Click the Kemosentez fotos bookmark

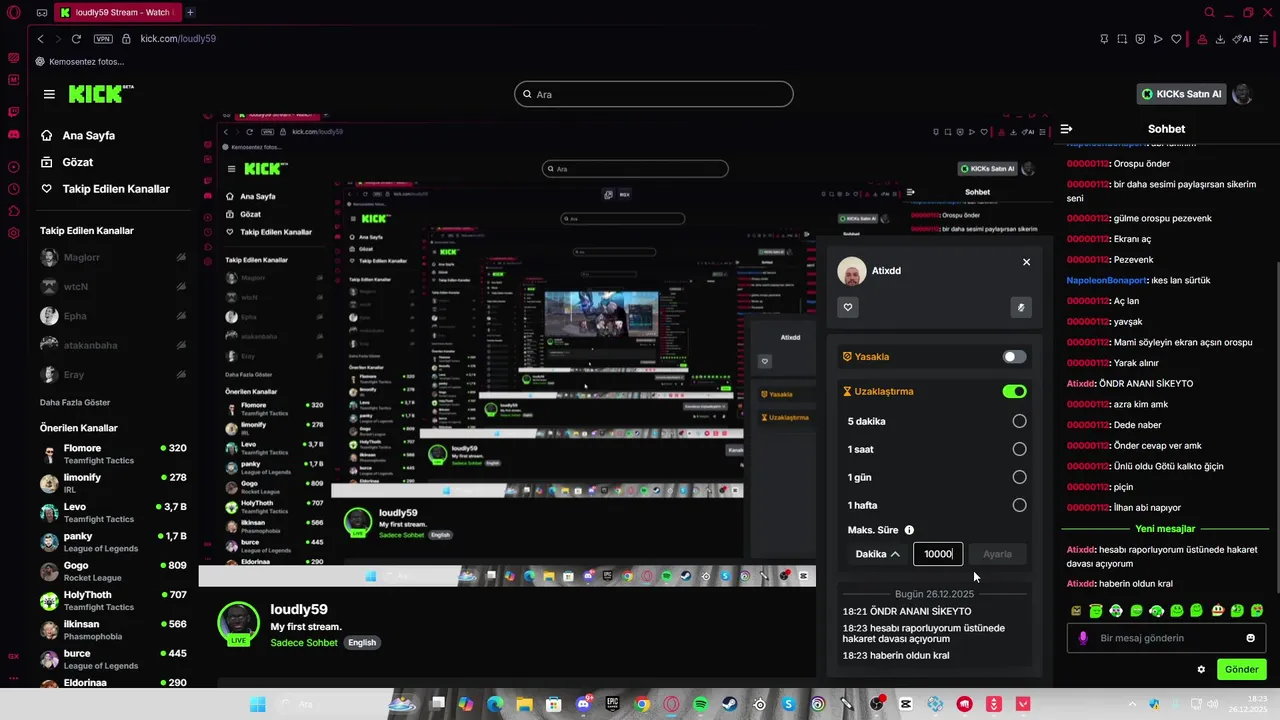coord(80,62)
